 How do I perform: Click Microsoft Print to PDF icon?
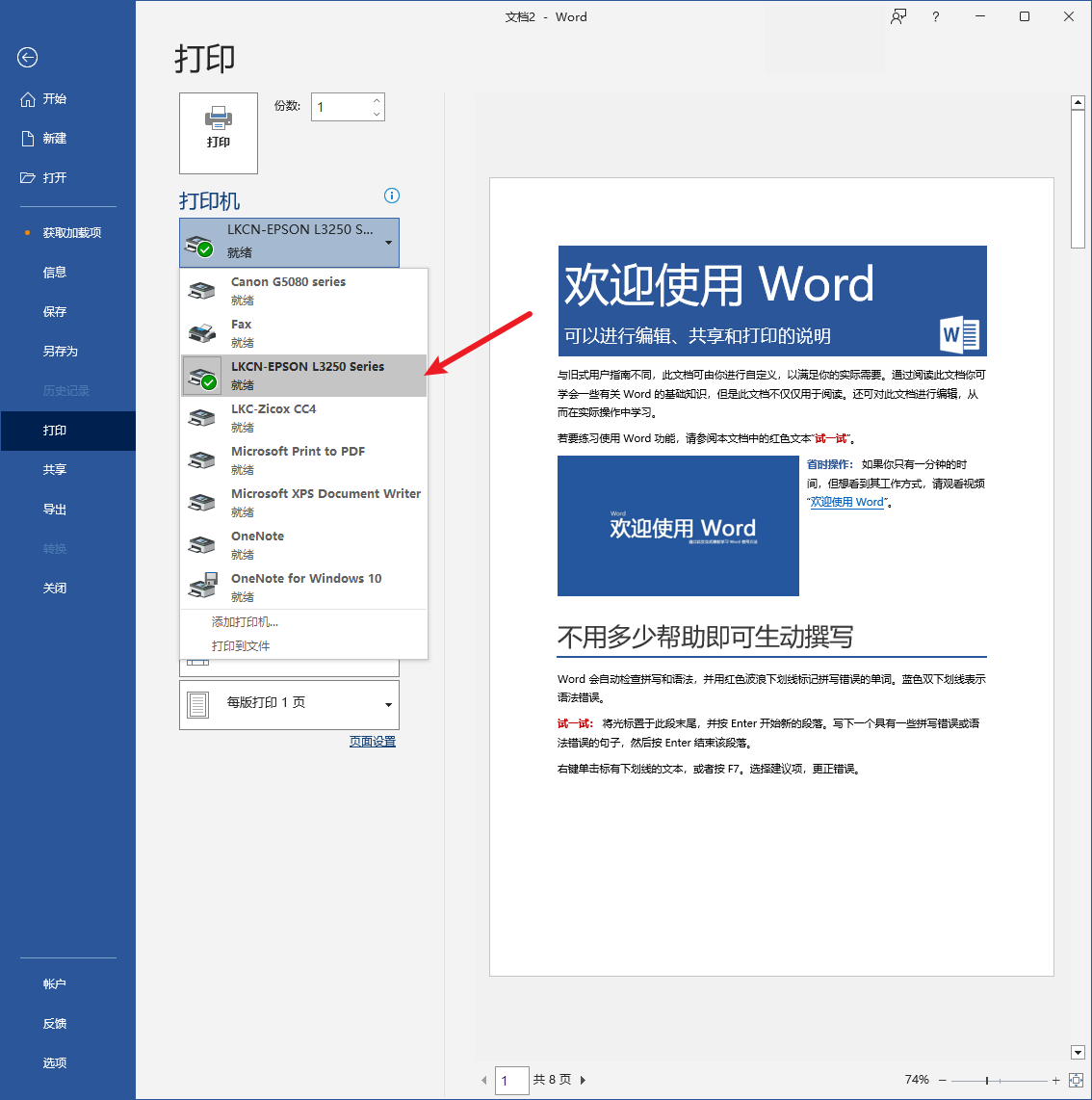click(202, 460)
